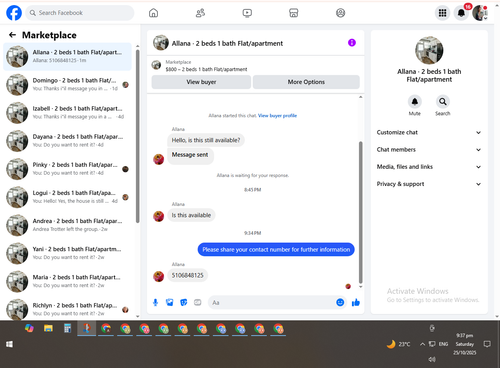Image resolution: width=500 pixels, height=368 pixels.
Task: Open the Domingo conversation
Action: [67, 85]
